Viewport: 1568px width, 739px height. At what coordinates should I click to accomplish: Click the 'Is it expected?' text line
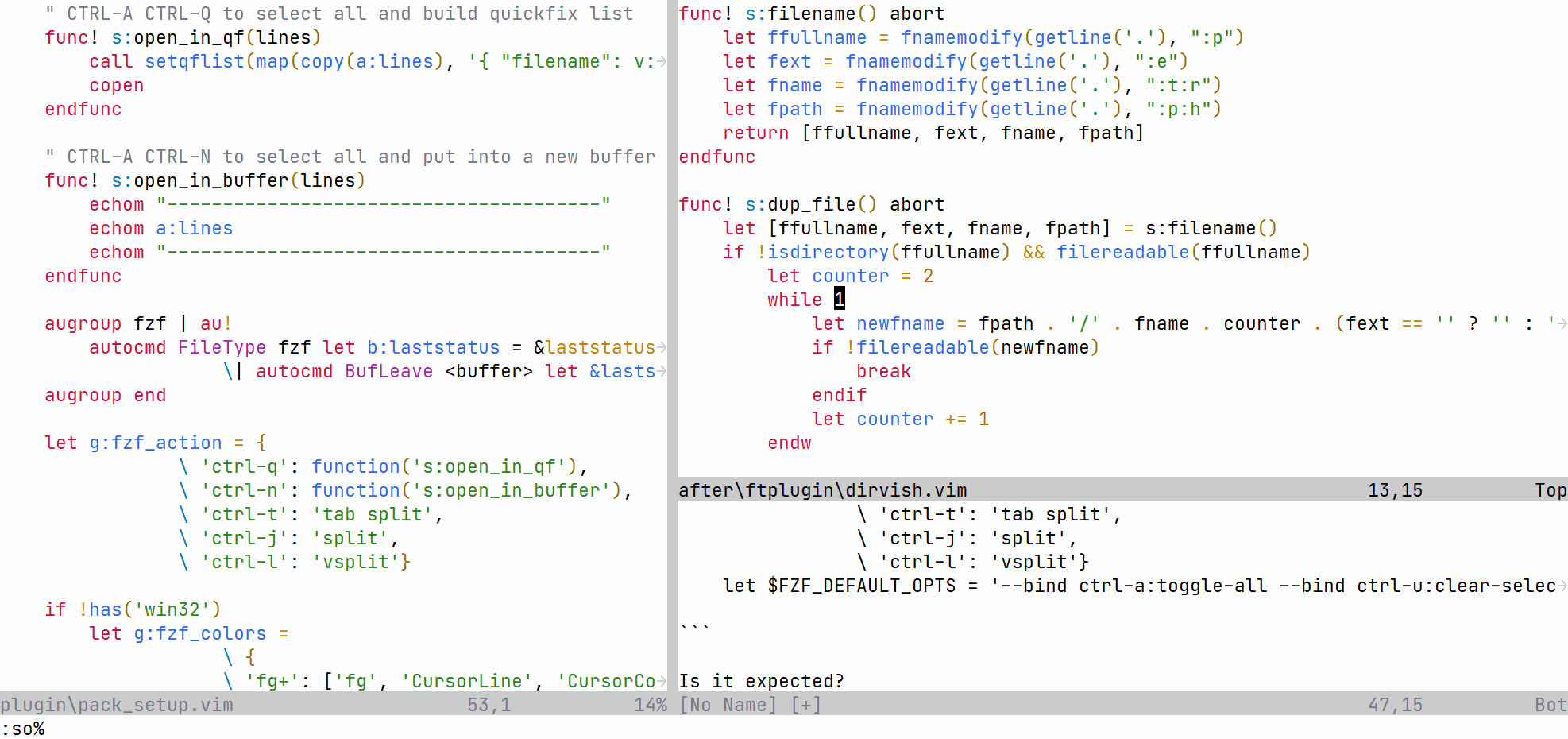click(x=762, y=681)
